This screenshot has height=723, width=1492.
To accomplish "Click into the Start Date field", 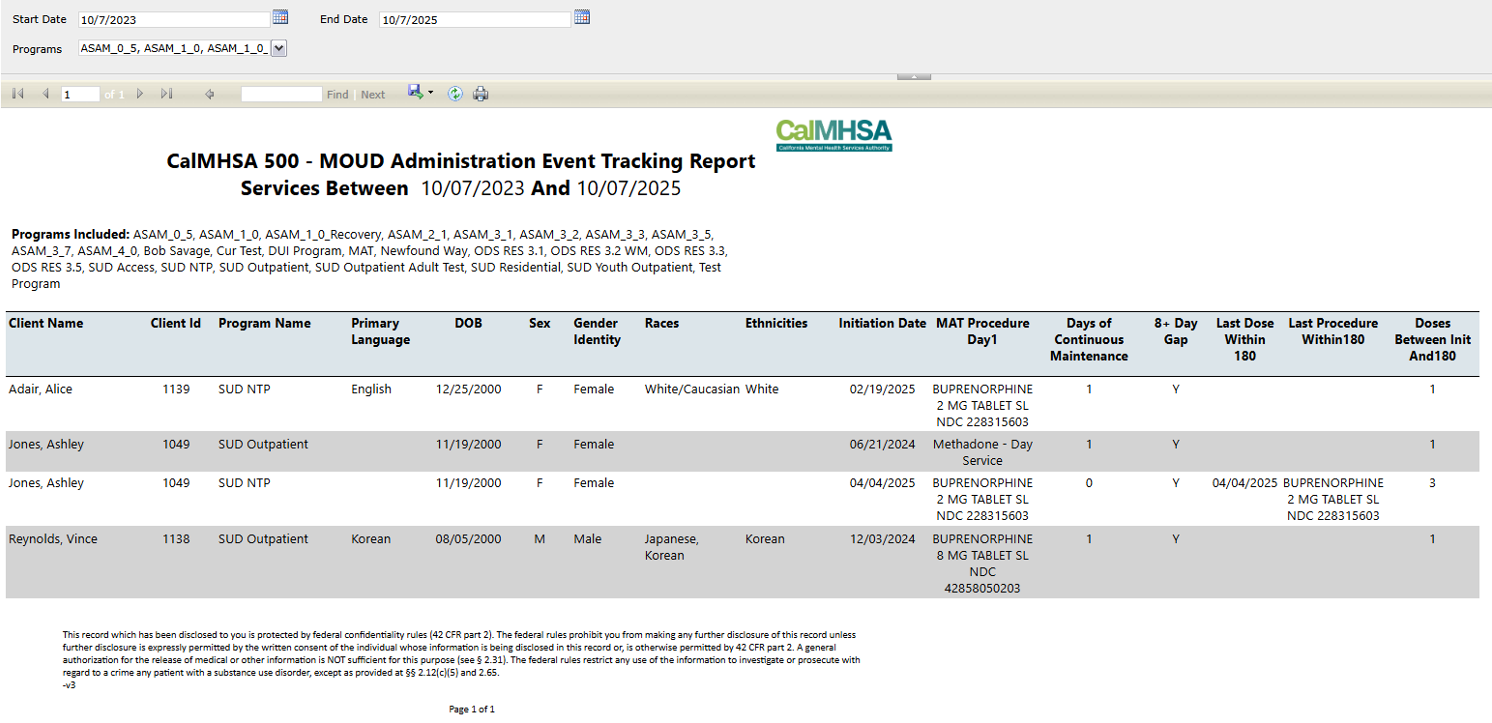I will click(173, 19).
